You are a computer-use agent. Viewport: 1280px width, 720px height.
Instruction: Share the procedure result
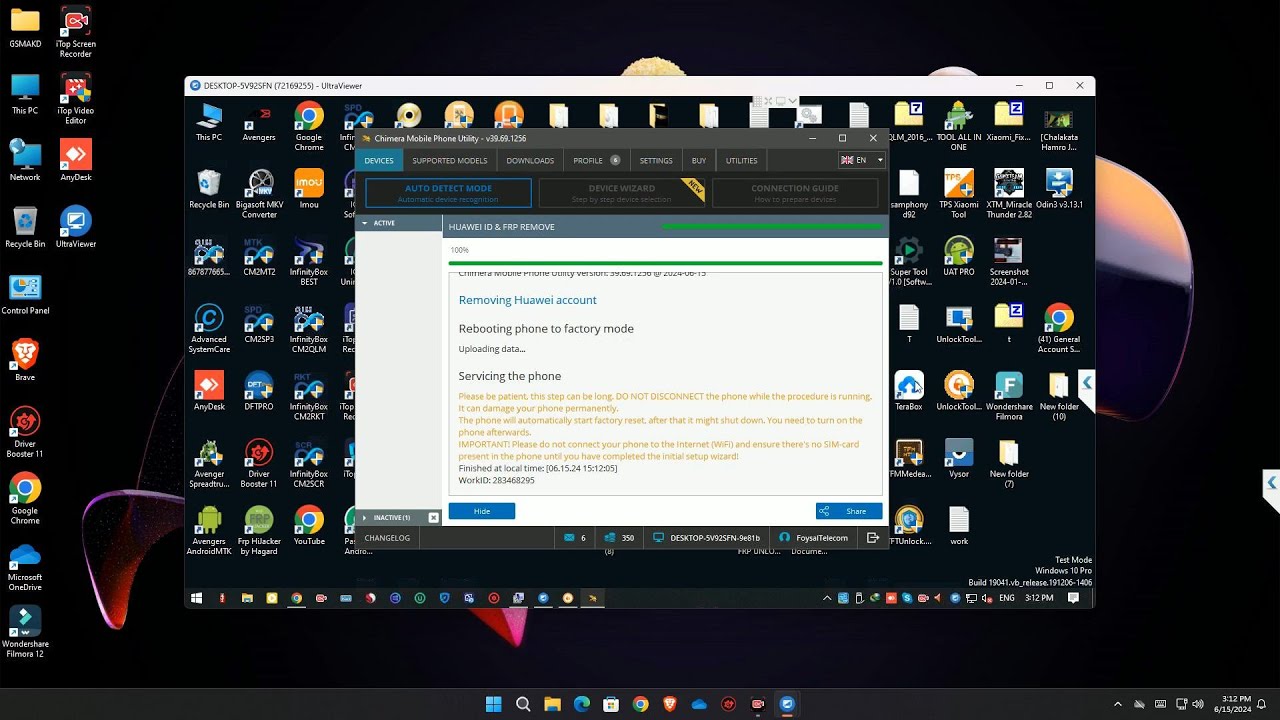pyautogui.click(x=849, y=511)
